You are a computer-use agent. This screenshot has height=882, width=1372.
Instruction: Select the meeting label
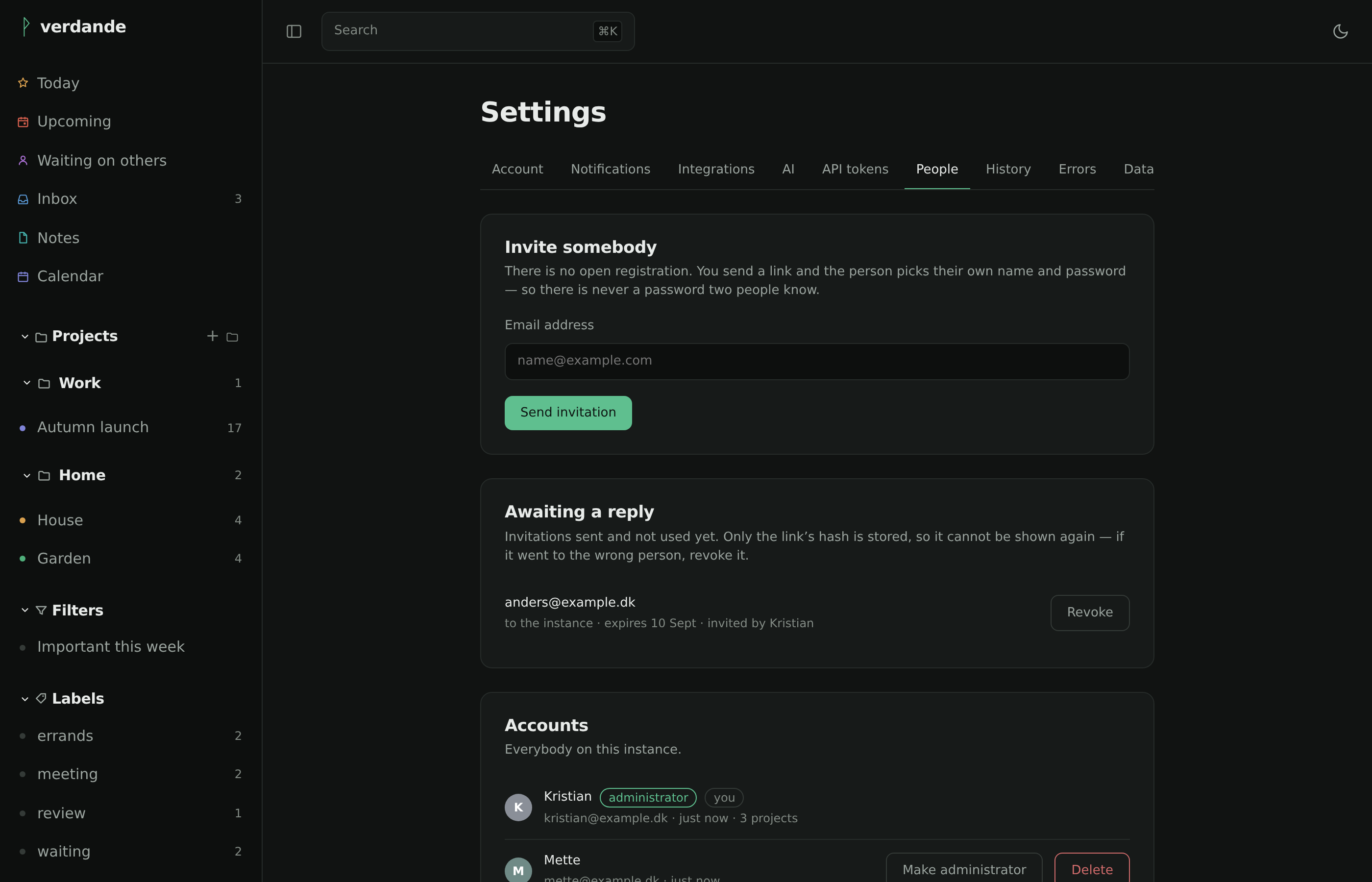tap(131, 774)
